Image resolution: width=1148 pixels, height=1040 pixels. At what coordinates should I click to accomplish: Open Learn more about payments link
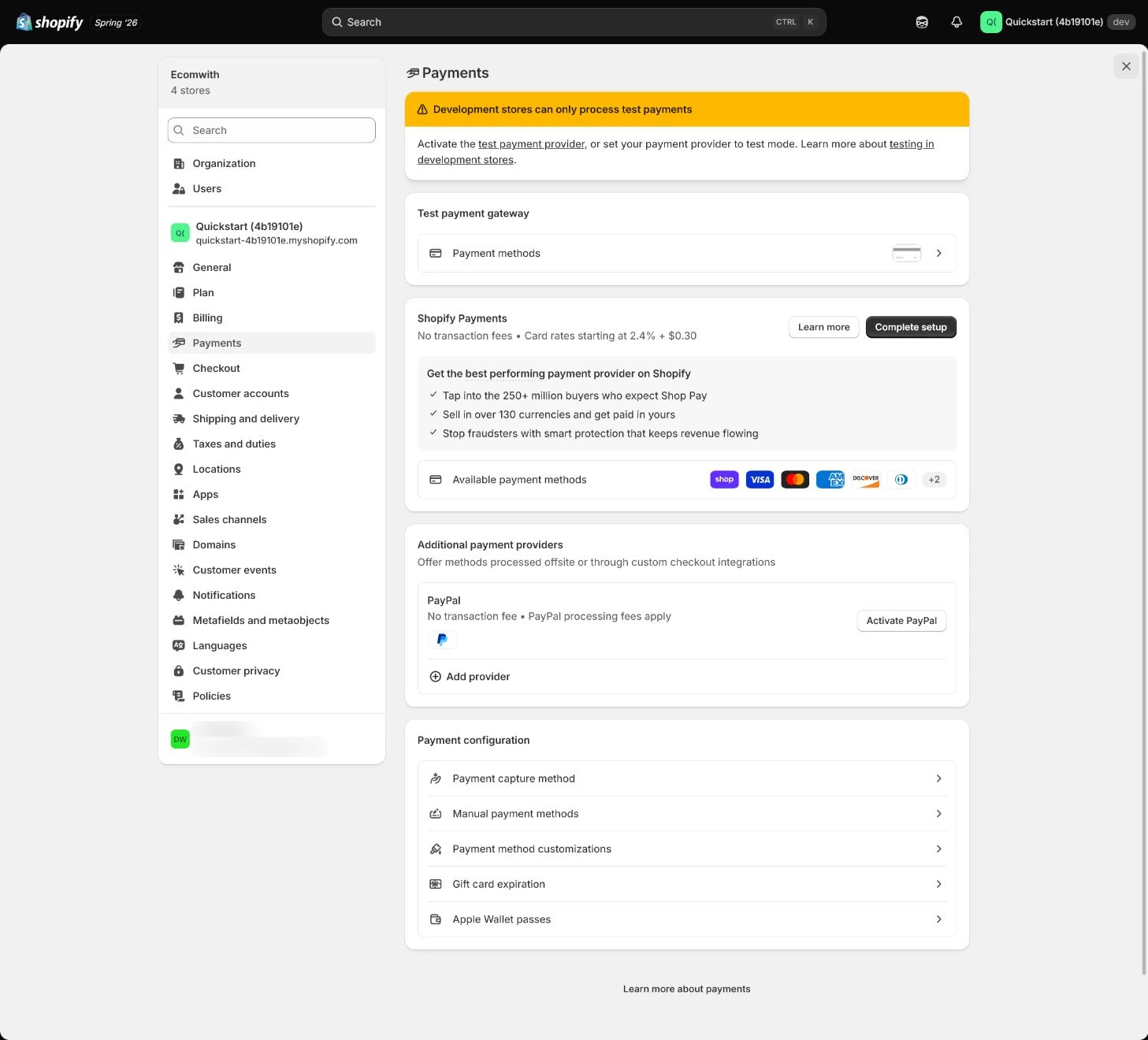click(687, 989)
